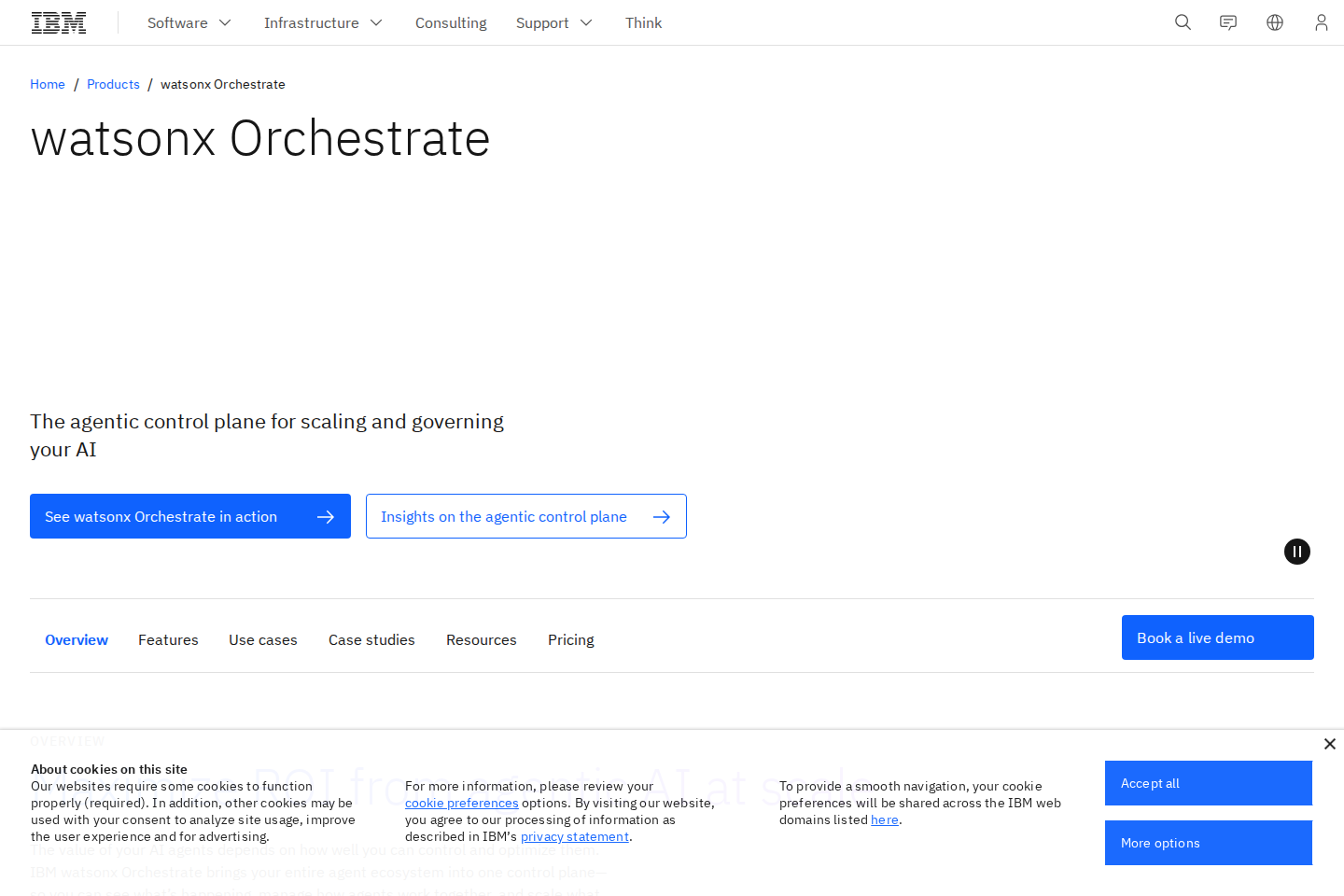
Task: Select the Overview tab
Action: pyautogui.click(x=77, y=639)
